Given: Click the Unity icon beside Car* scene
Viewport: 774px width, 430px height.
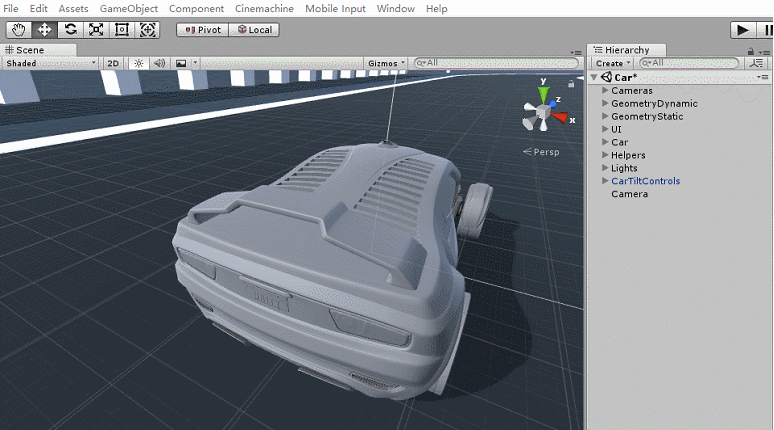Looking at the screenshot, I should pyautogui.click(x=607, y=77).
